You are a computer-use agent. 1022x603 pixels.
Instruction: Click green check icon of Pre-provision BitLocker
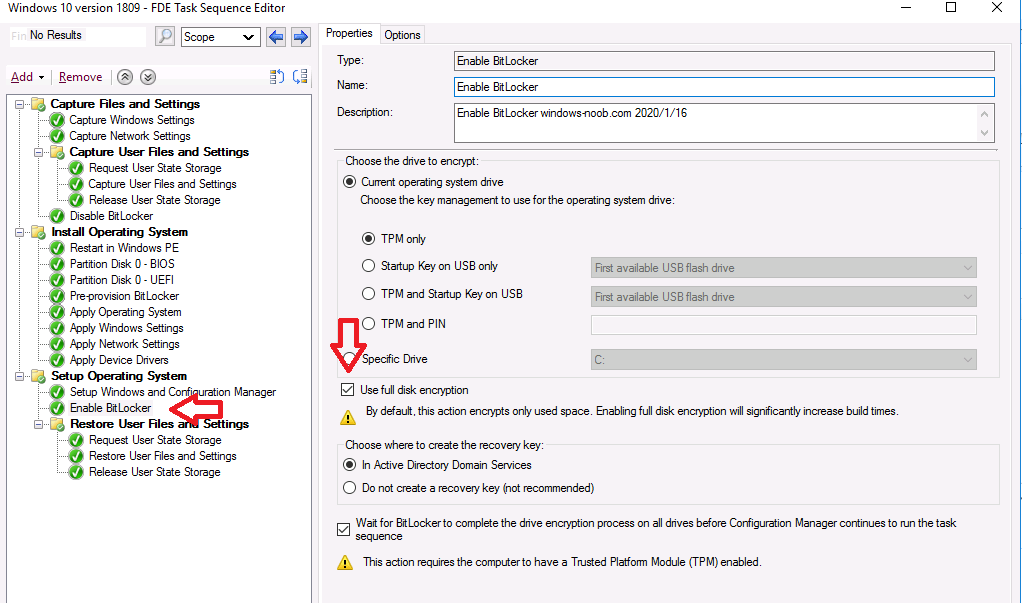57,296
